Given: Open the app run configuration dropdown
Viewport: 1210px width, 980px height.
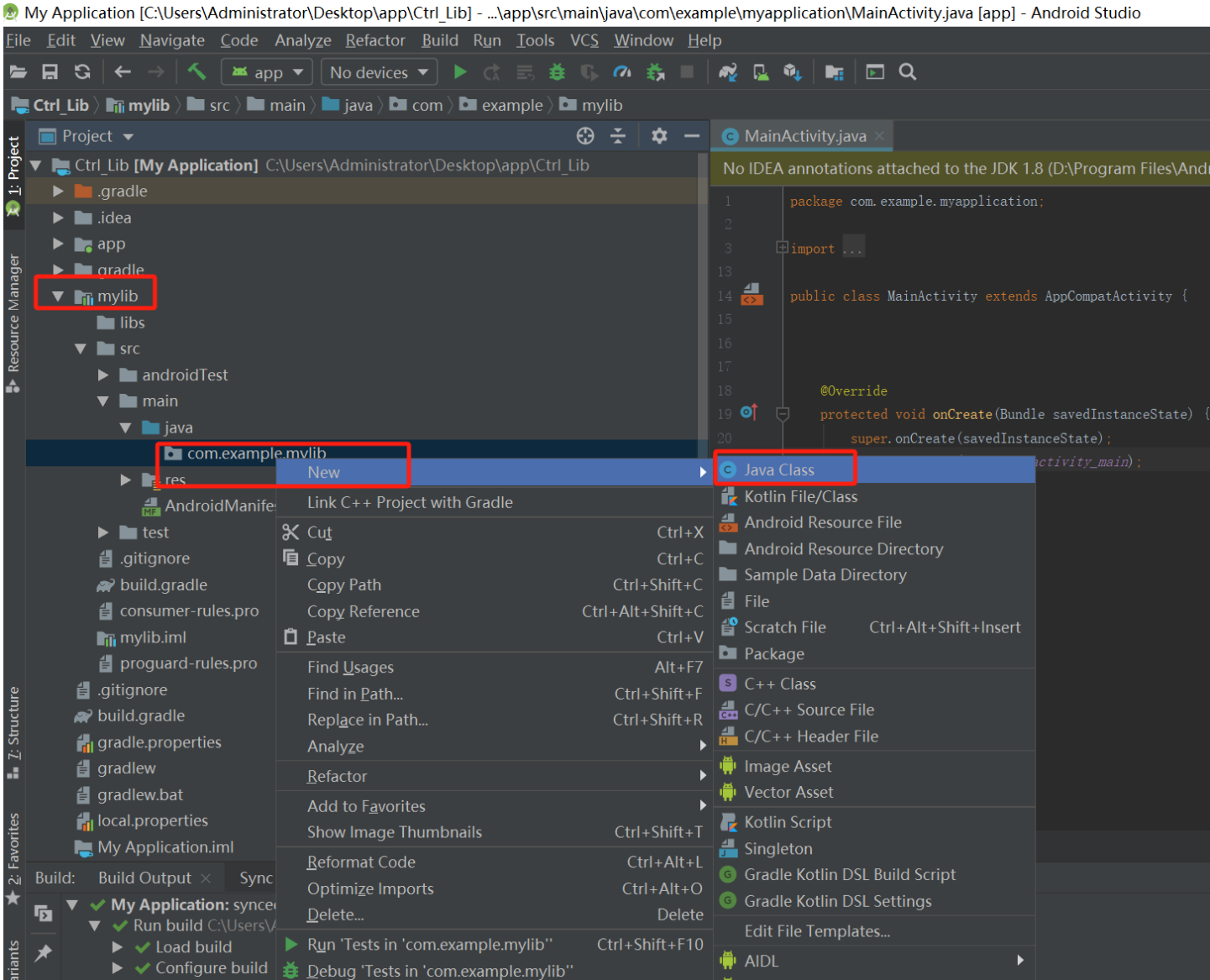Looking at the screenshot, I should (267, 72).
